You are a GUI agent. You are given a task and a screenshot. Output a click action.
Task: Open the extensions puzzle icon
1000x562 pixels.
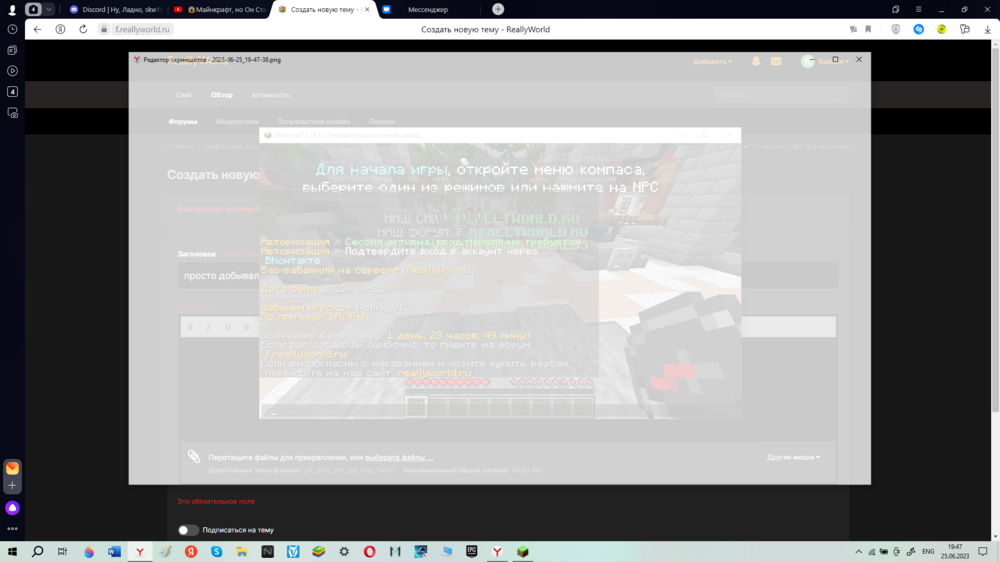[x=964, y=29]
